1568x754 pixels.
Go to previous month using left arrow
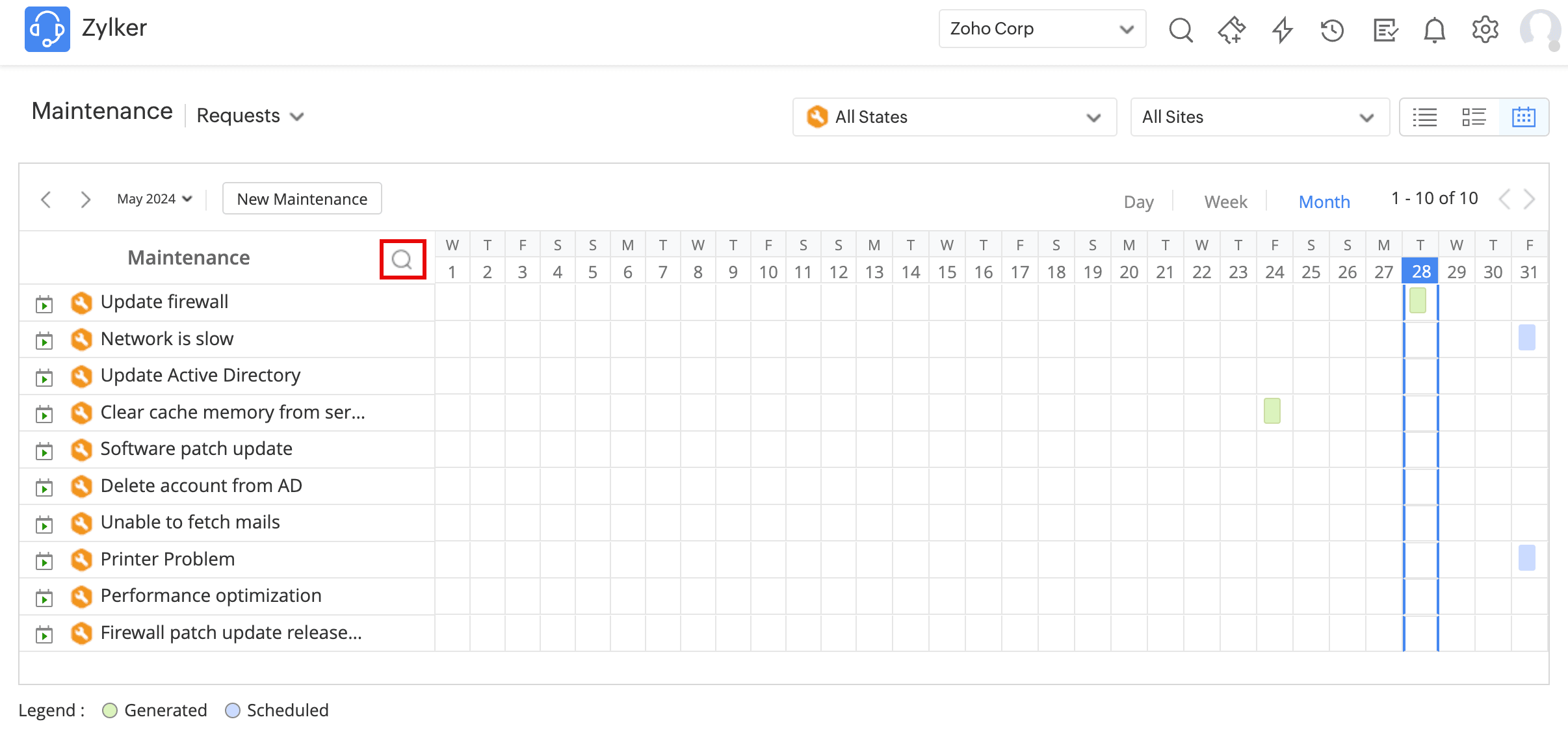pyautogui.click(x=46, y=199)
